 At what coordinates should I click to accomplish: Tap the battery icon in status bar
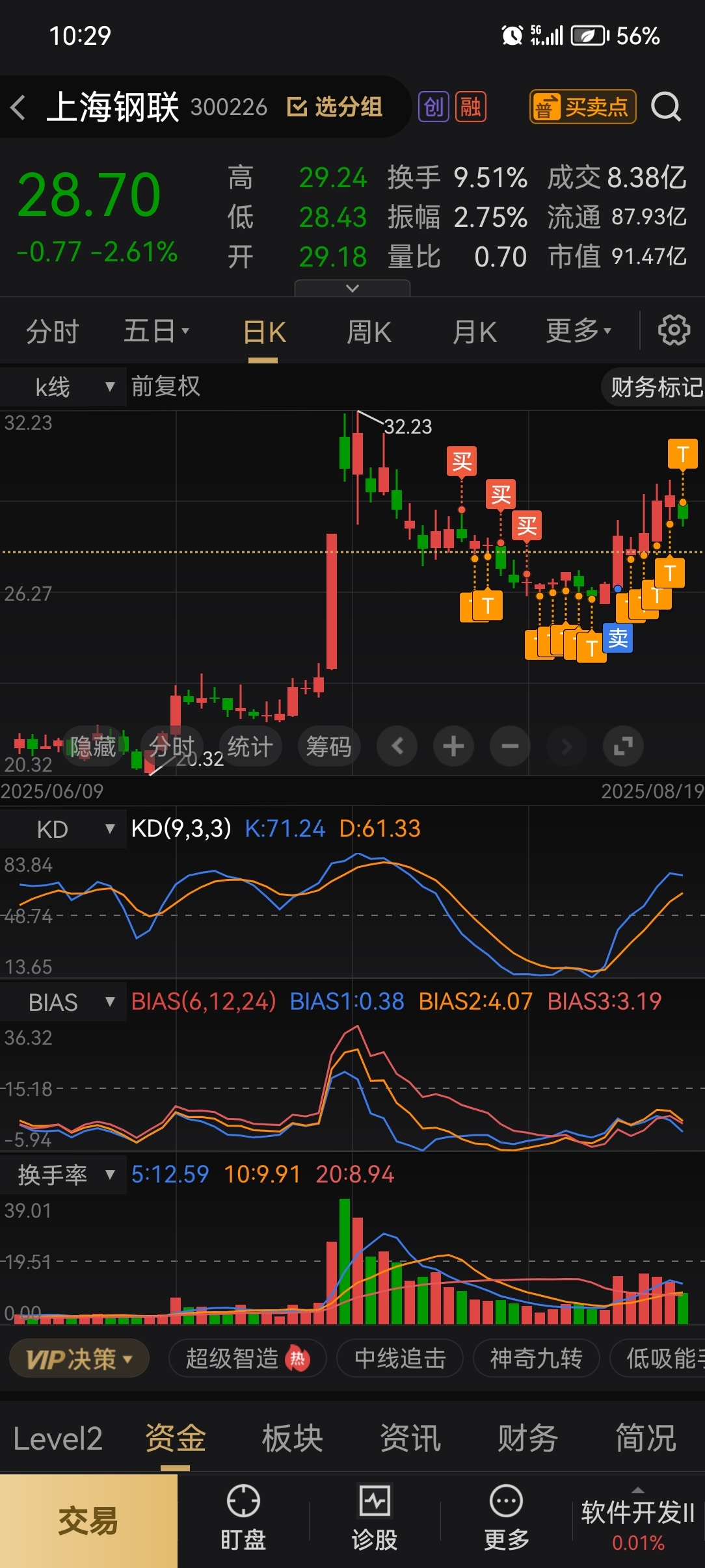coord(590,35)
